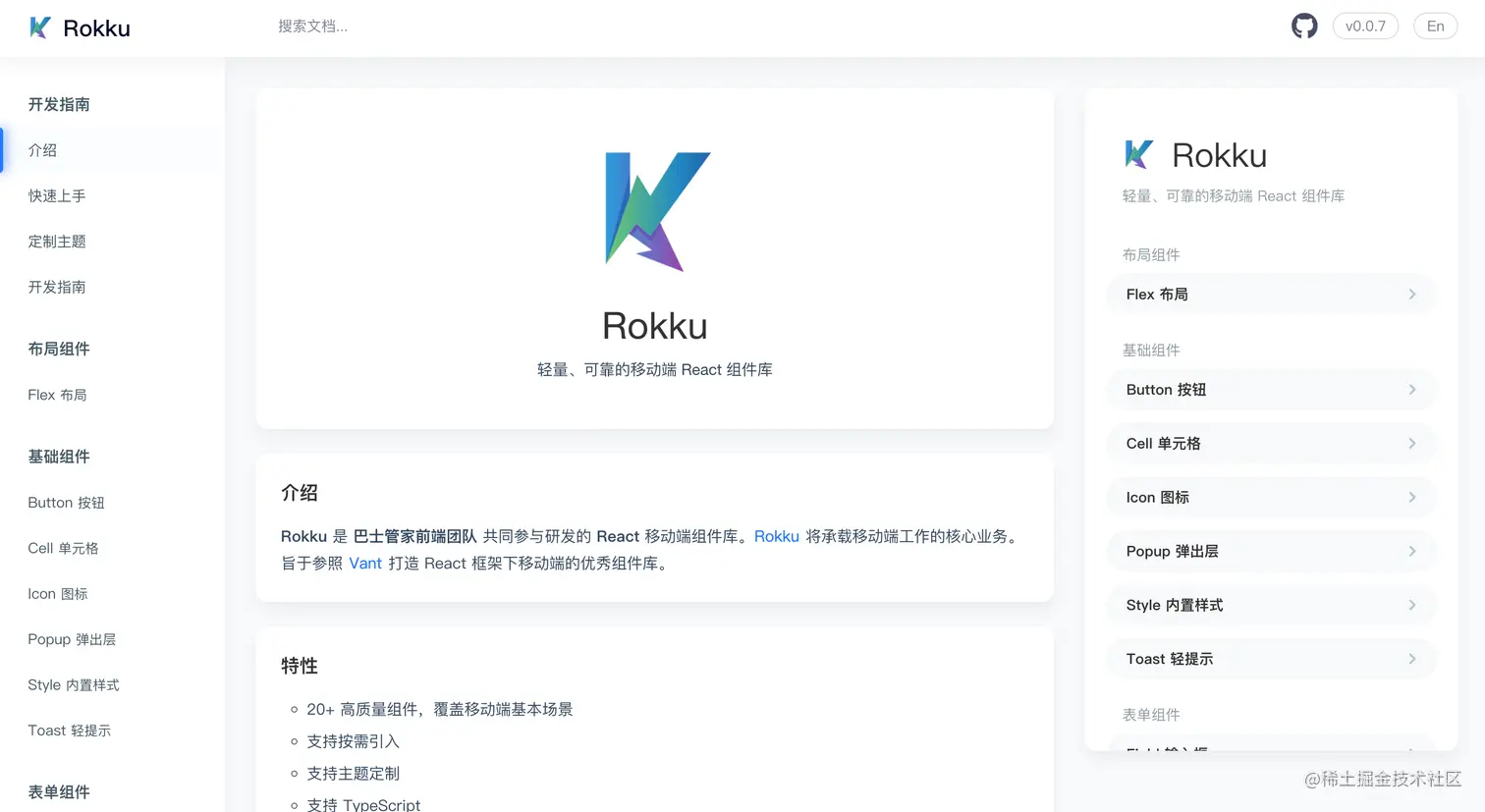Click the 20+ 高质量组件 feature line
The height and width of the screenshot is (812, 1485).
pyautogui.click(x=439, y=709)
